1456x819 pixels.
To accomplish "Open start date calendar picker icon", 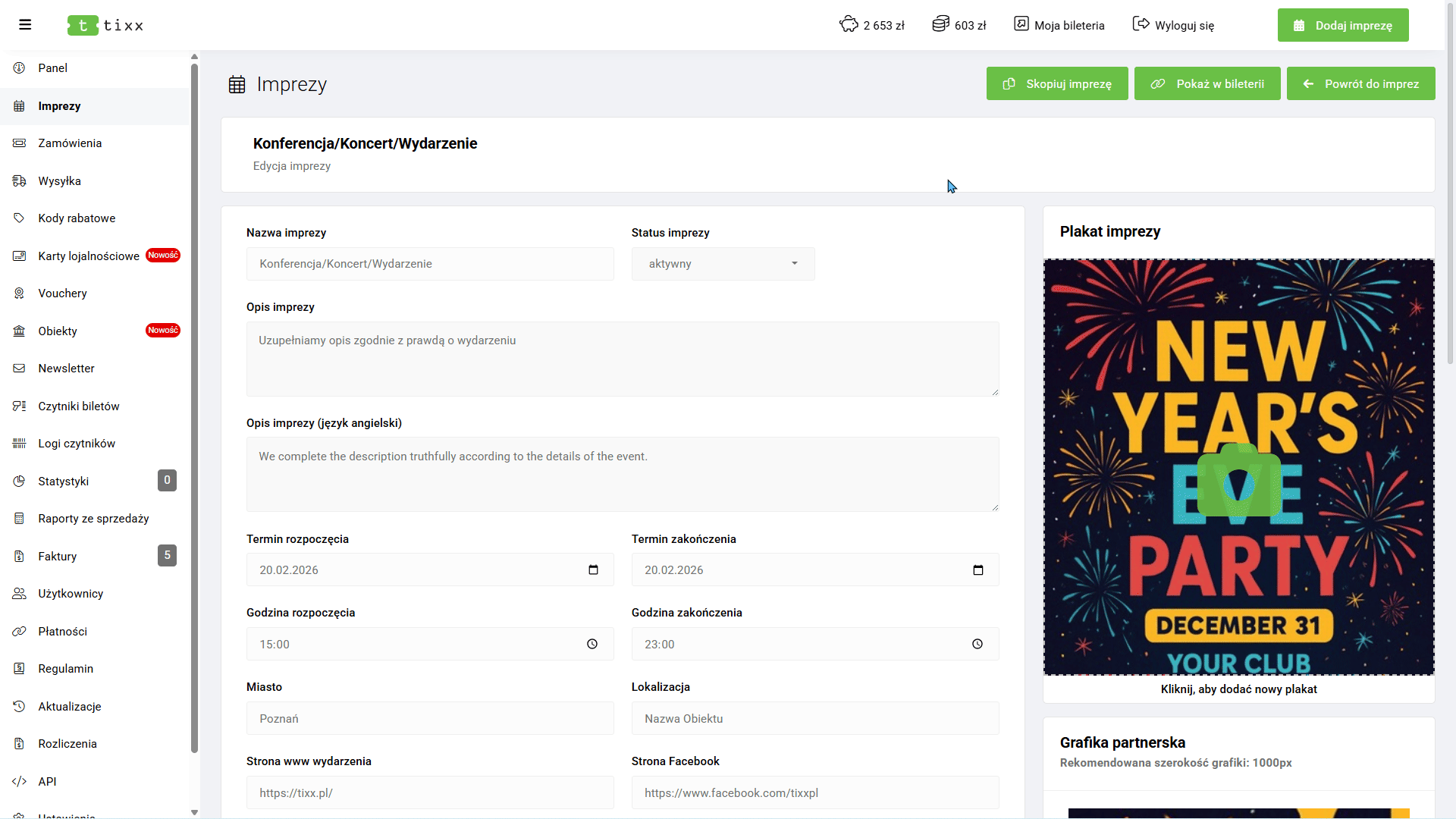I will [593, 570].
